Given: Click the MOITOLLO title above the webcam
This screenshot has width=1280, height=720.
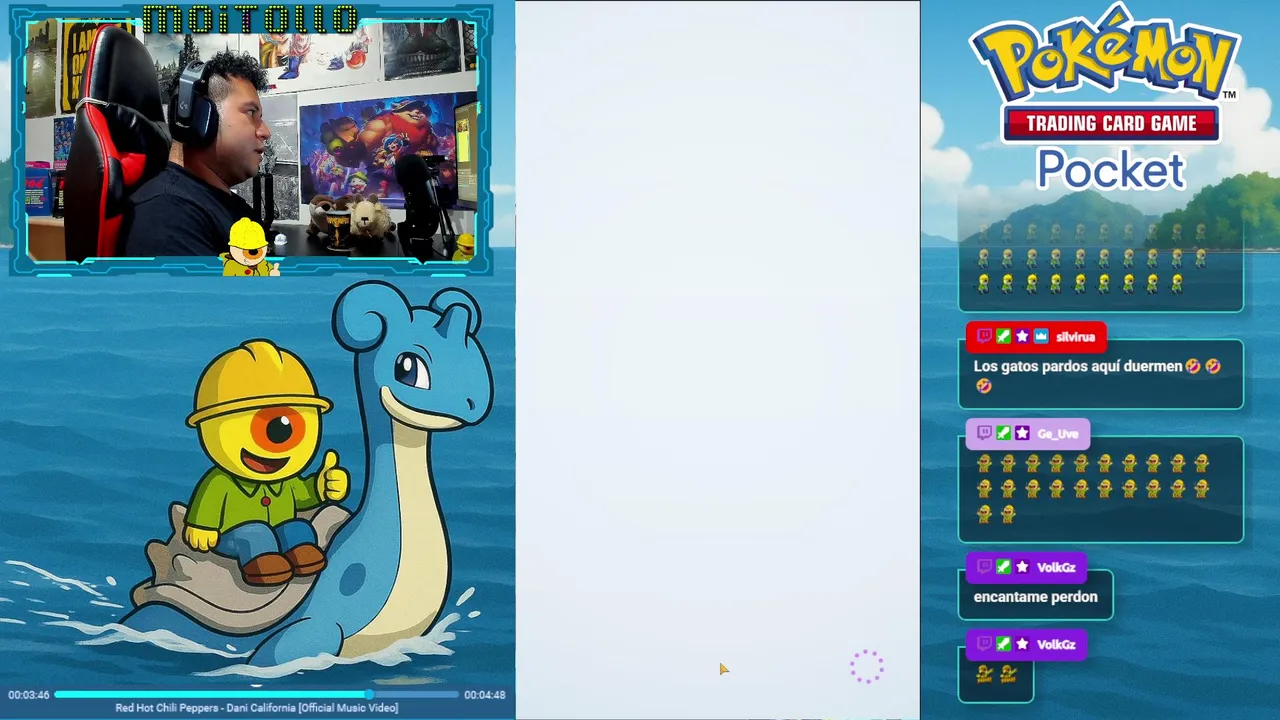Looking at the screenshot, I should [x=251, y=18].
